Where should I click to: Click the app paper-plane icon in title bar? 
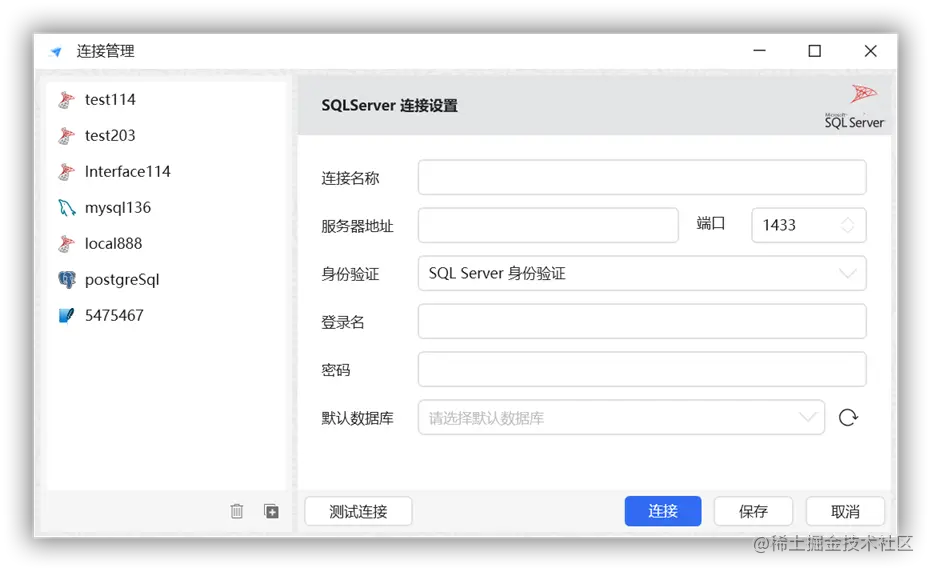click(x=56, y=52)
